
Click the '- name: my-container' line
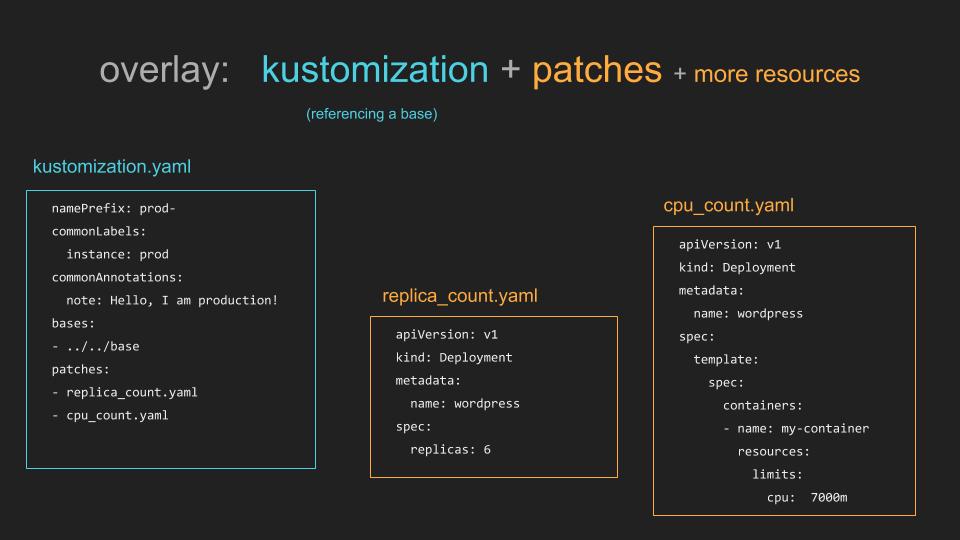coord(796,429)
